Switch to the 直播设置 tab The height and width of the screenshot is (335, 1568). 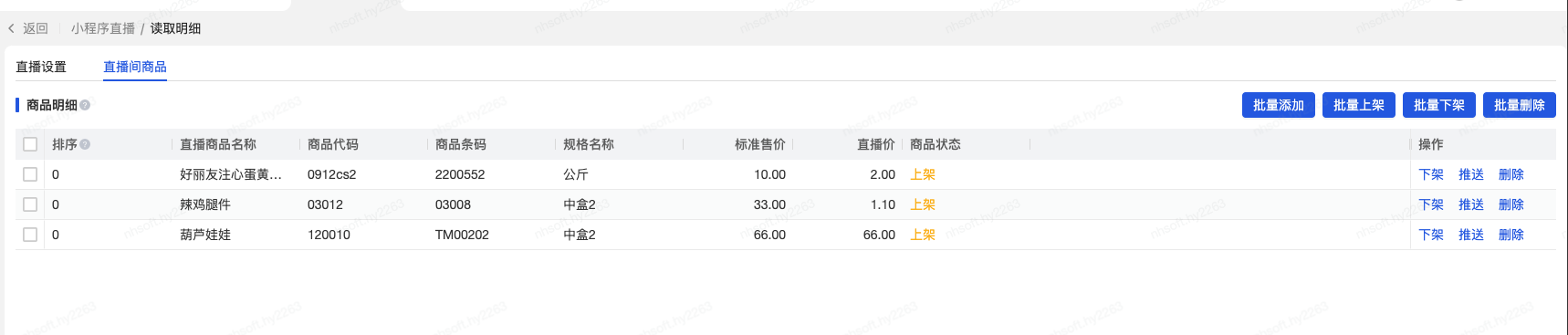(41, 67)
